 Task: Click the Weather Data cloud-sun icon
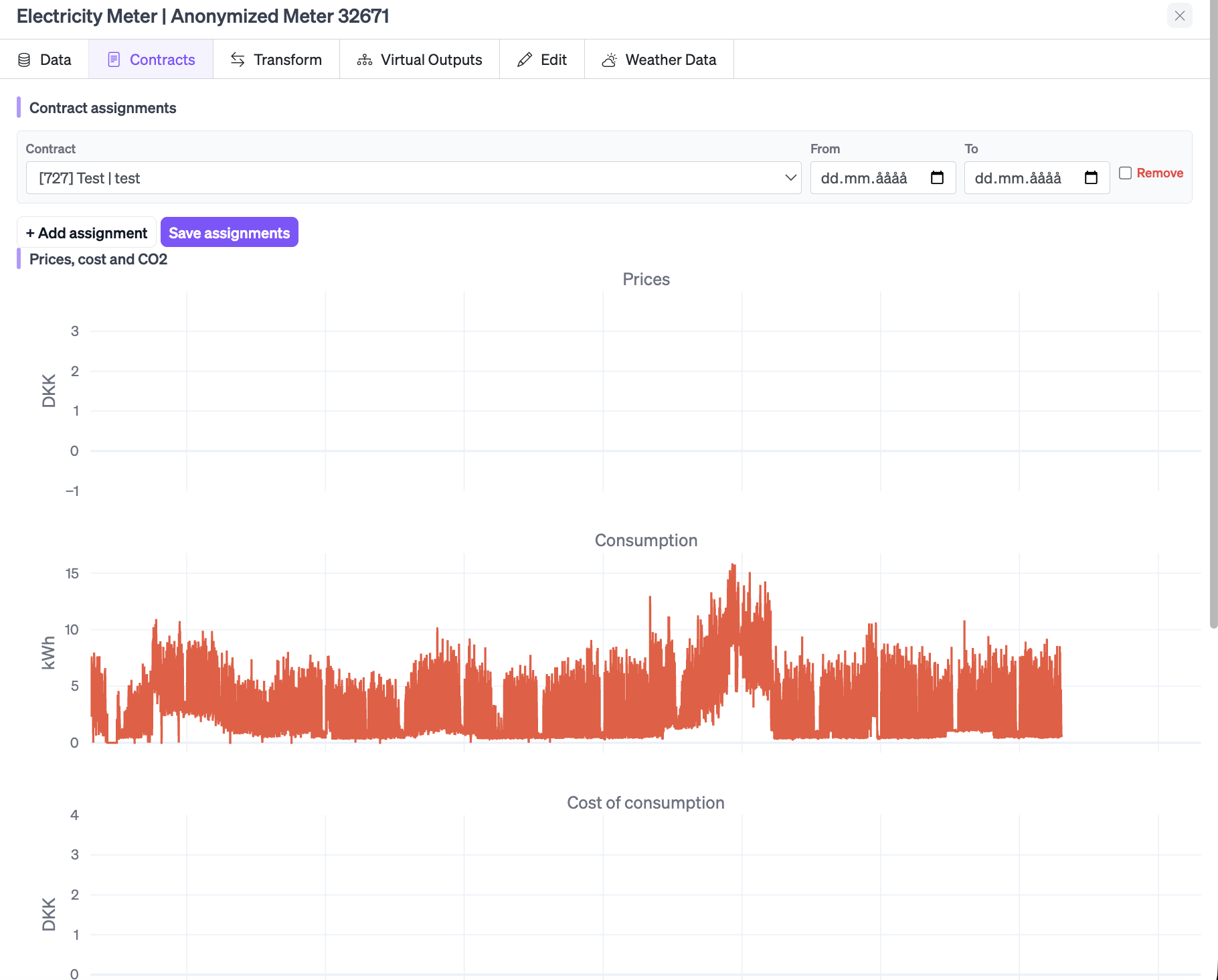[x=609, y=60]
